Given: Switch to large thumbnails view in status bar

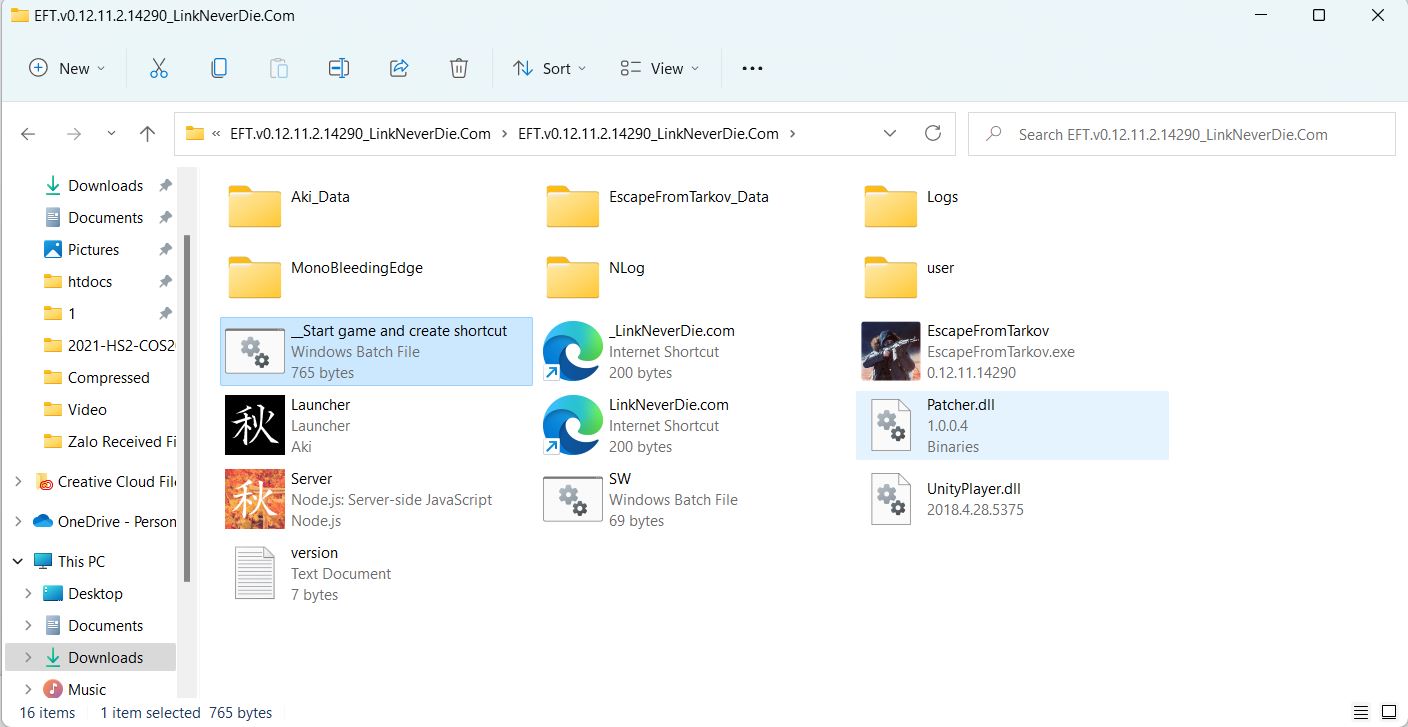Looking at the screenshot, I should [x=1387, y=713].
